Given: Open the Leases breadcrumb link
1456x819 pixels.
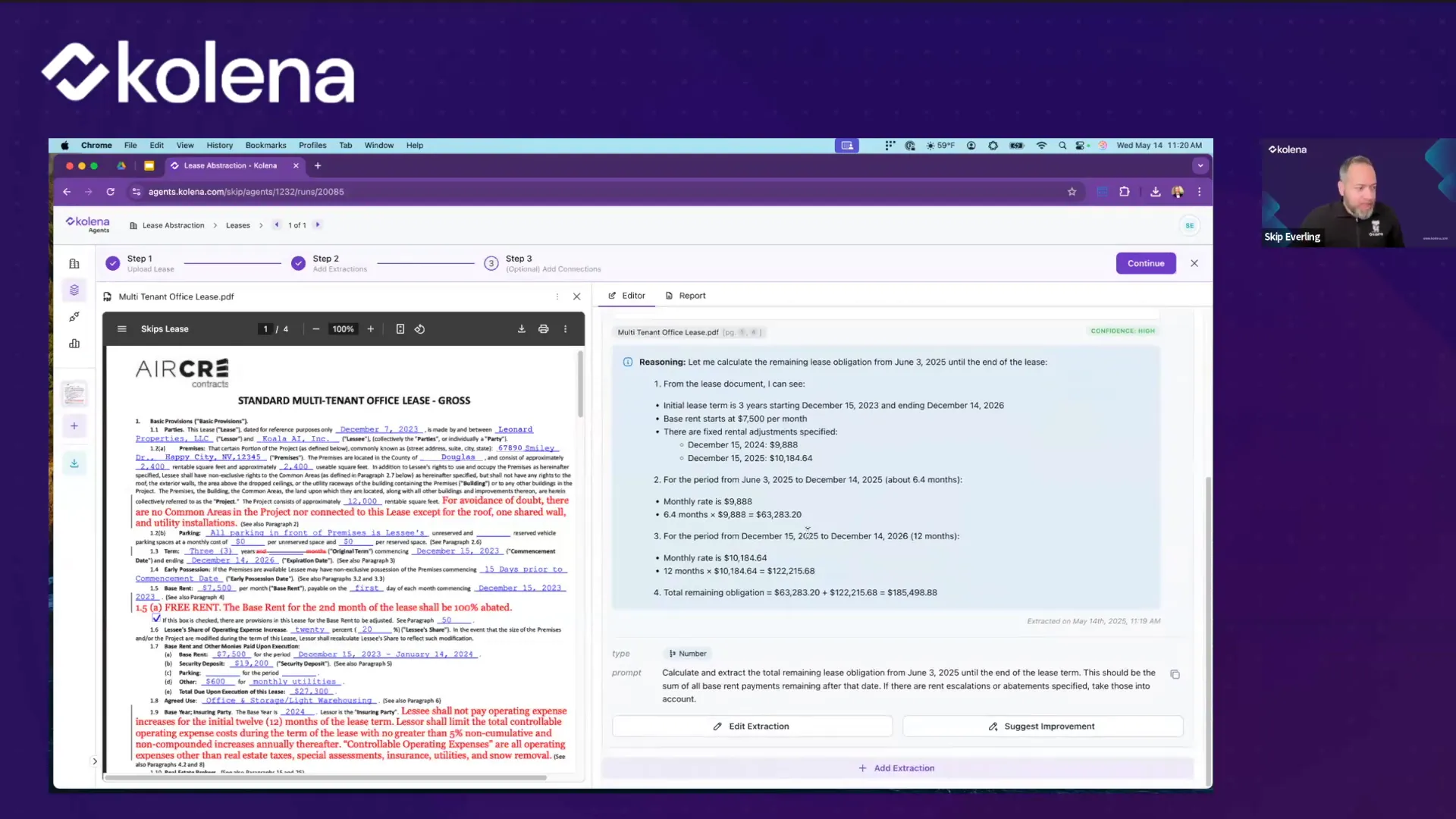Looking at the screenshot, I should pos(238,225).
